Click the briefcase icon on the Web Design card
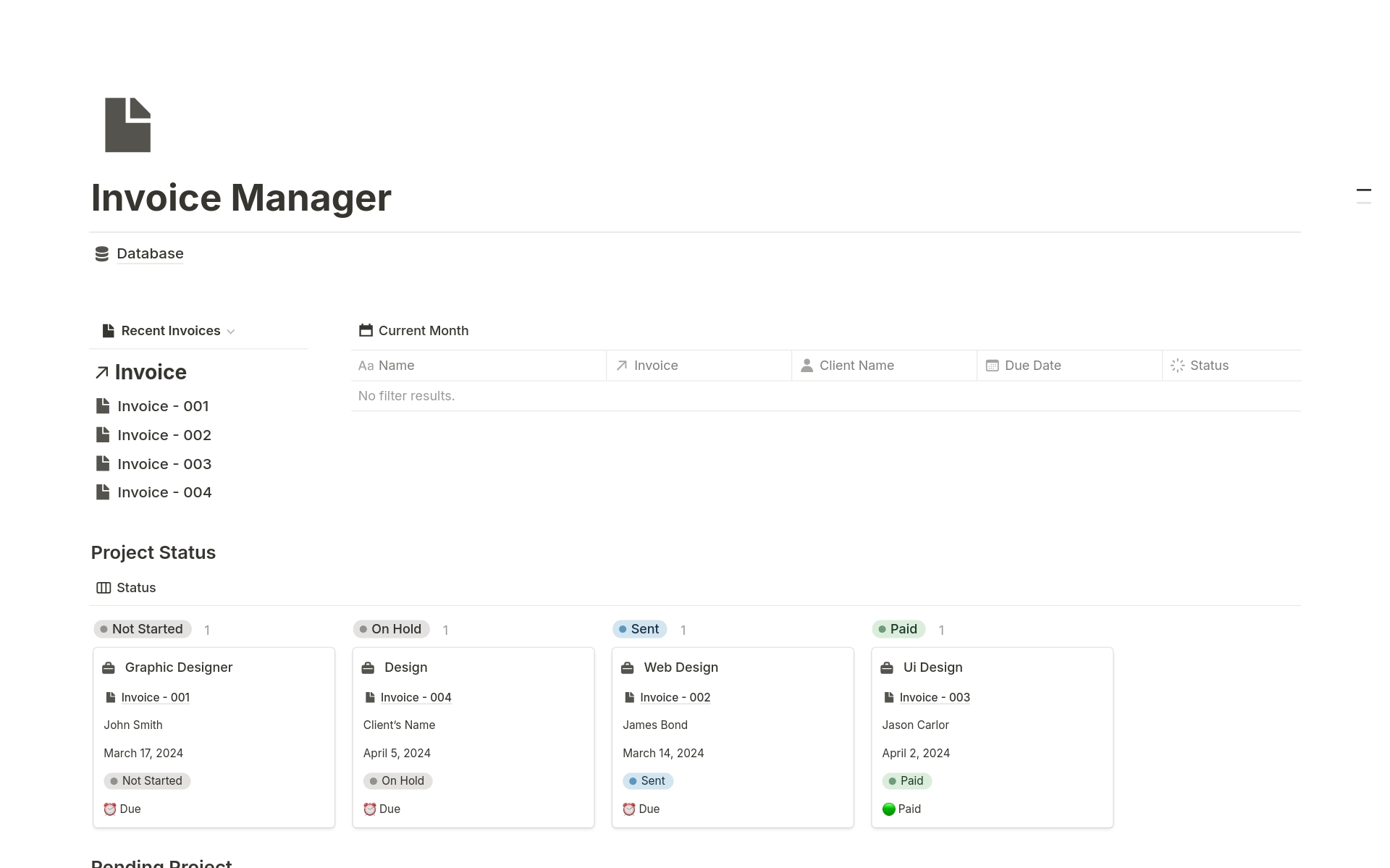Screen dimensions: 1390x868 click(627, 667)
